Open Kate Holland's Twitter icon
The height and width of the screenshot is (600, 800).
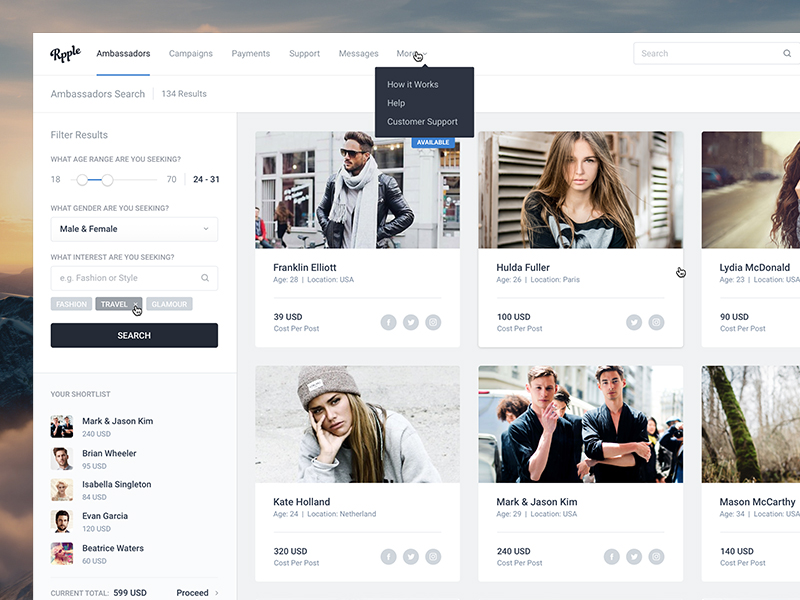coord(410,557)
